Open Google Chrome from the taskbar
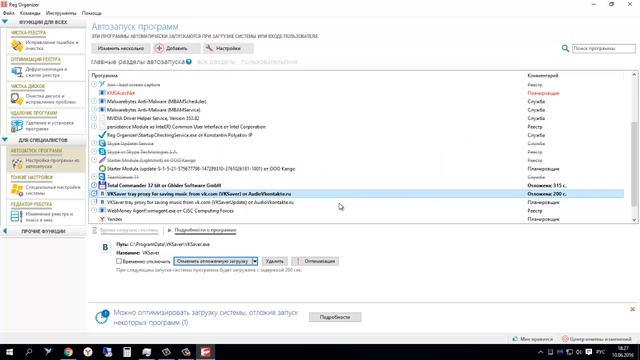This screenshot has height=360, width=640. (68, 352)
